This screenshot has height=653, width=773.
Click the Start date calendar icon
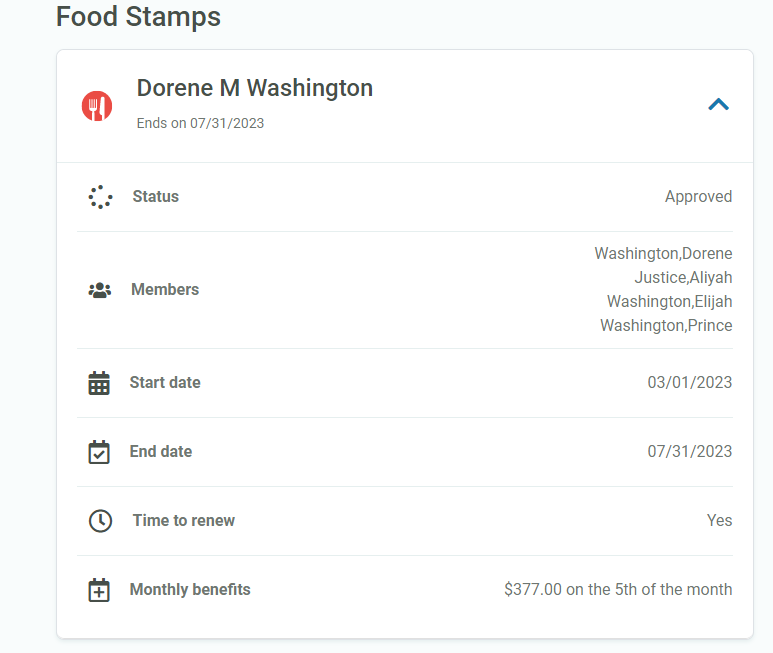pyautogui.click(x=99, y=383)
